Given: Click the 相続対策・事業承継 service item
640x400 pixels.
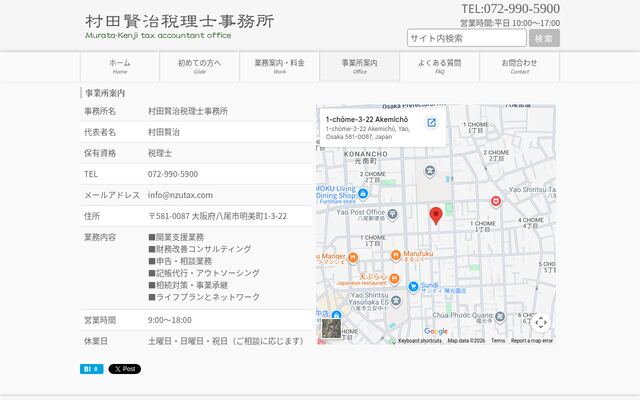Looking at the screenshot, I should click(188, 285).
